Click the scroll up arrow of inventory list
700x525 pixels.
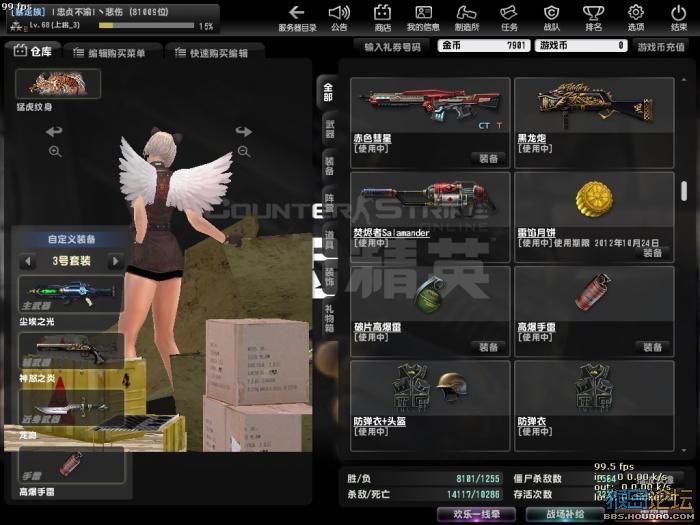[684, 80]
